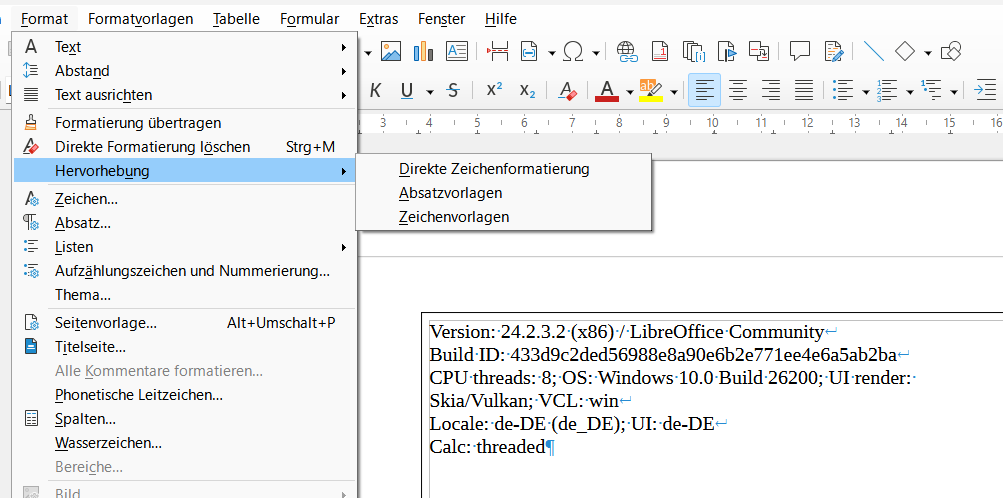Open the font color dropdown arrow
Viewport: 1003px width, 498px height.
[630, 92]
